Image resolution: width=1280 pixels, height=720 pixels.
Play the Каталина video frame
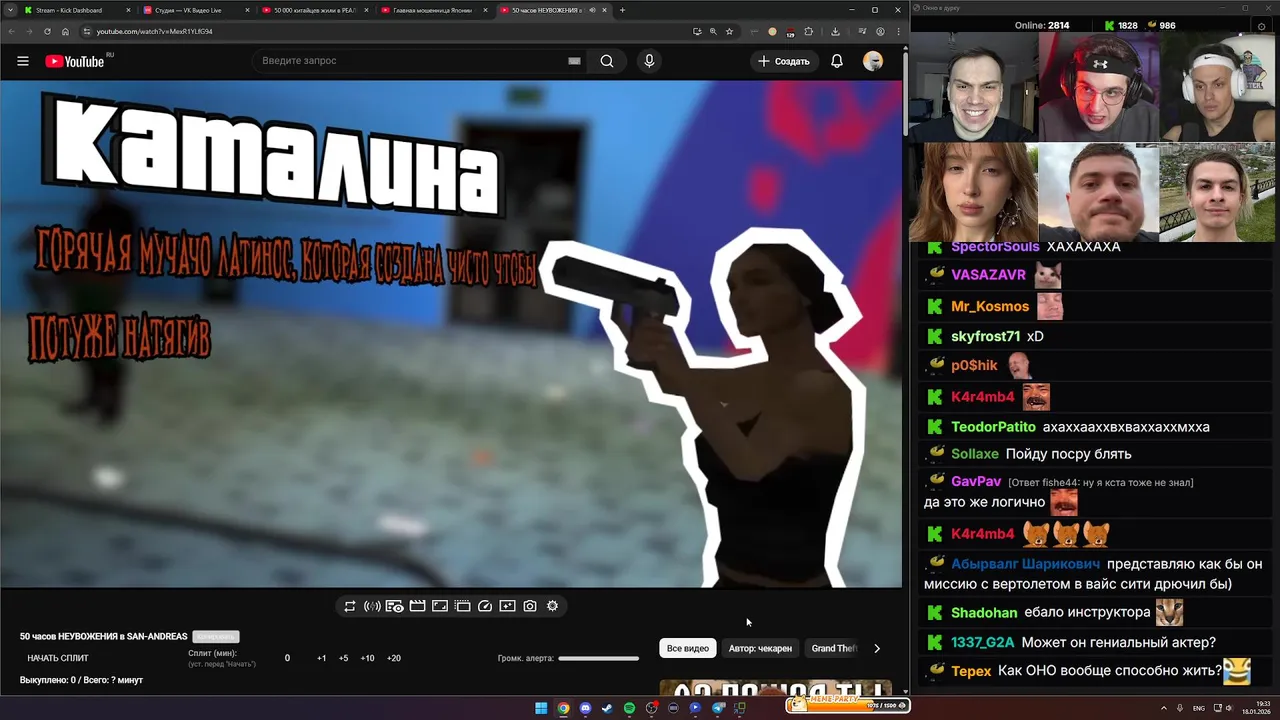click(451, 334)
